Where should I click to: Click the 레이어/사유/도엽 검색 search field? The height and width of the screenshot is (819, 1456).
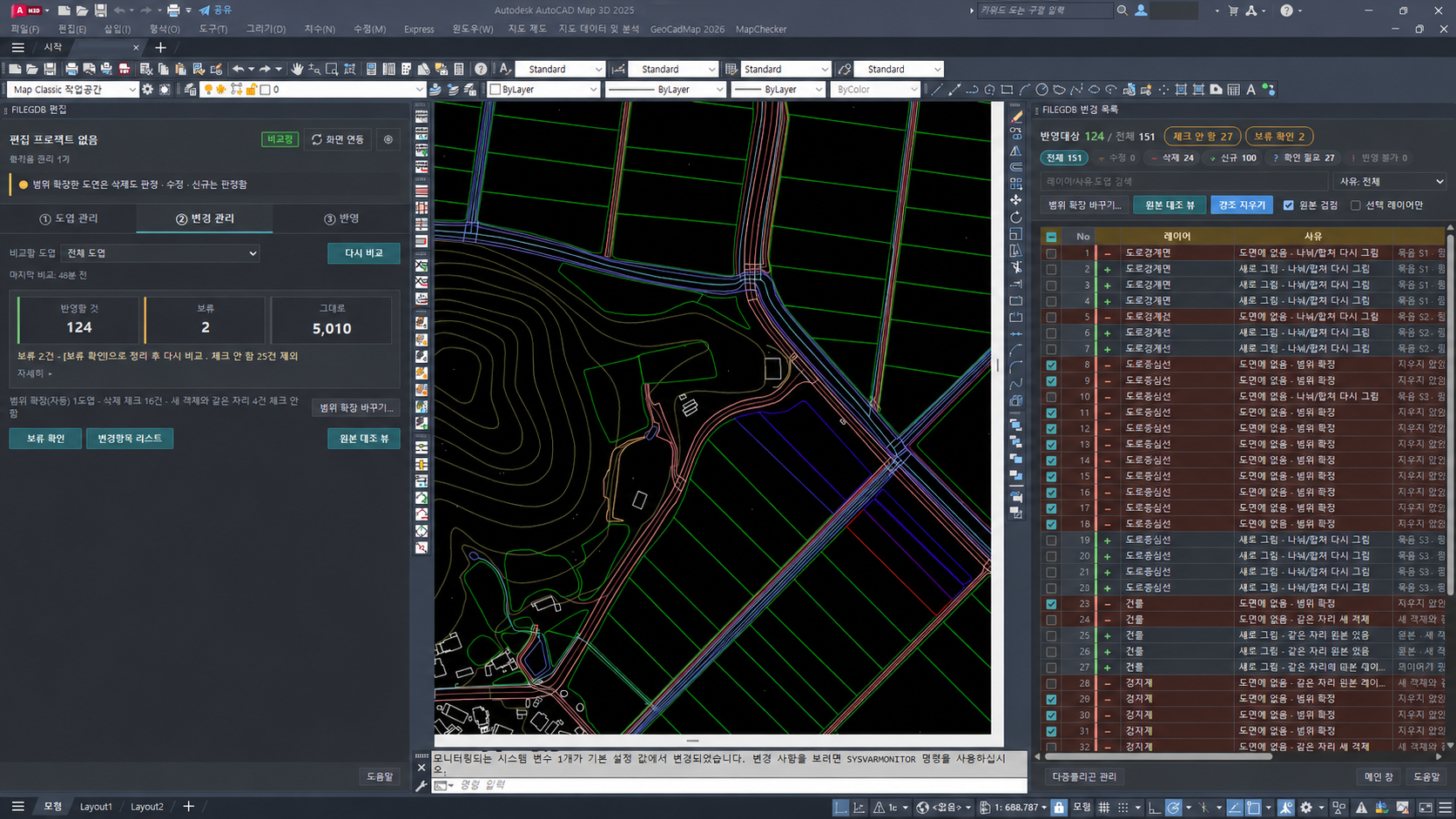tap(1184, 181)
